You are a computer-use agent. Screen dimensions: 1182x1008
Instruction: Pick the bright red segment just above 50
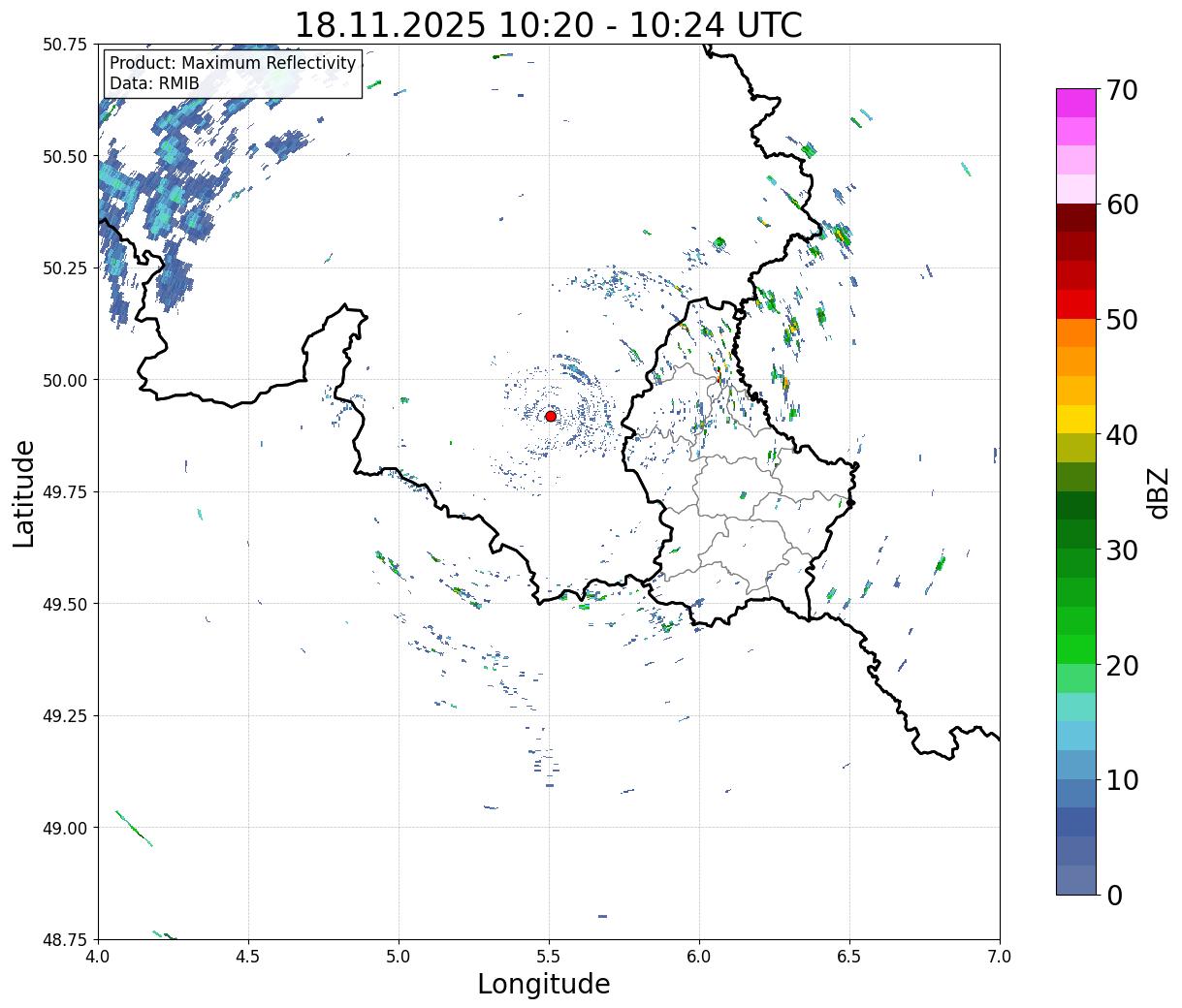[1076, 304]
